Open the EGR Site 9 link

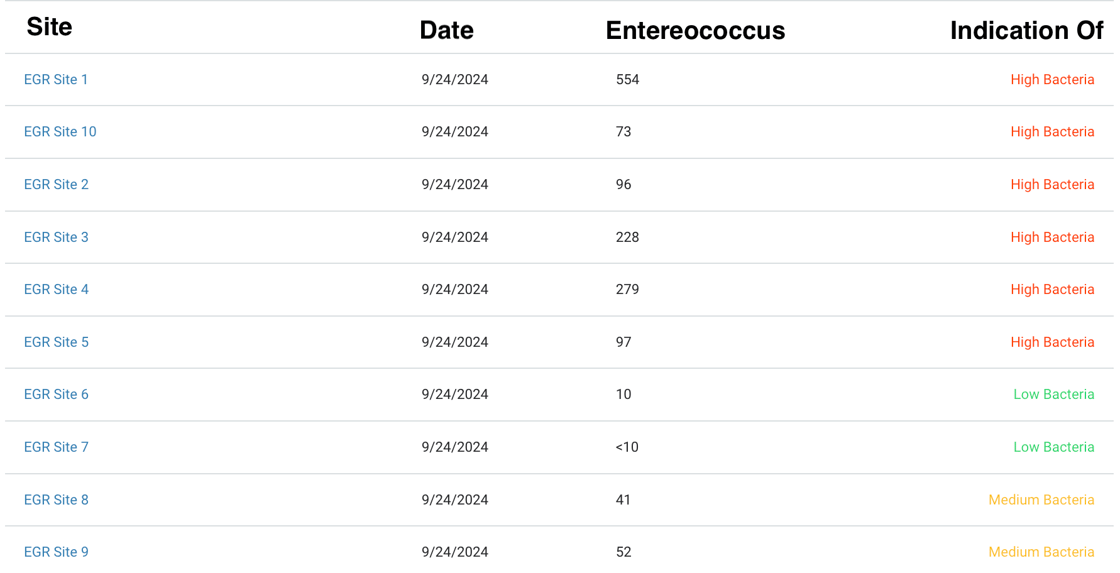[56, 552]
